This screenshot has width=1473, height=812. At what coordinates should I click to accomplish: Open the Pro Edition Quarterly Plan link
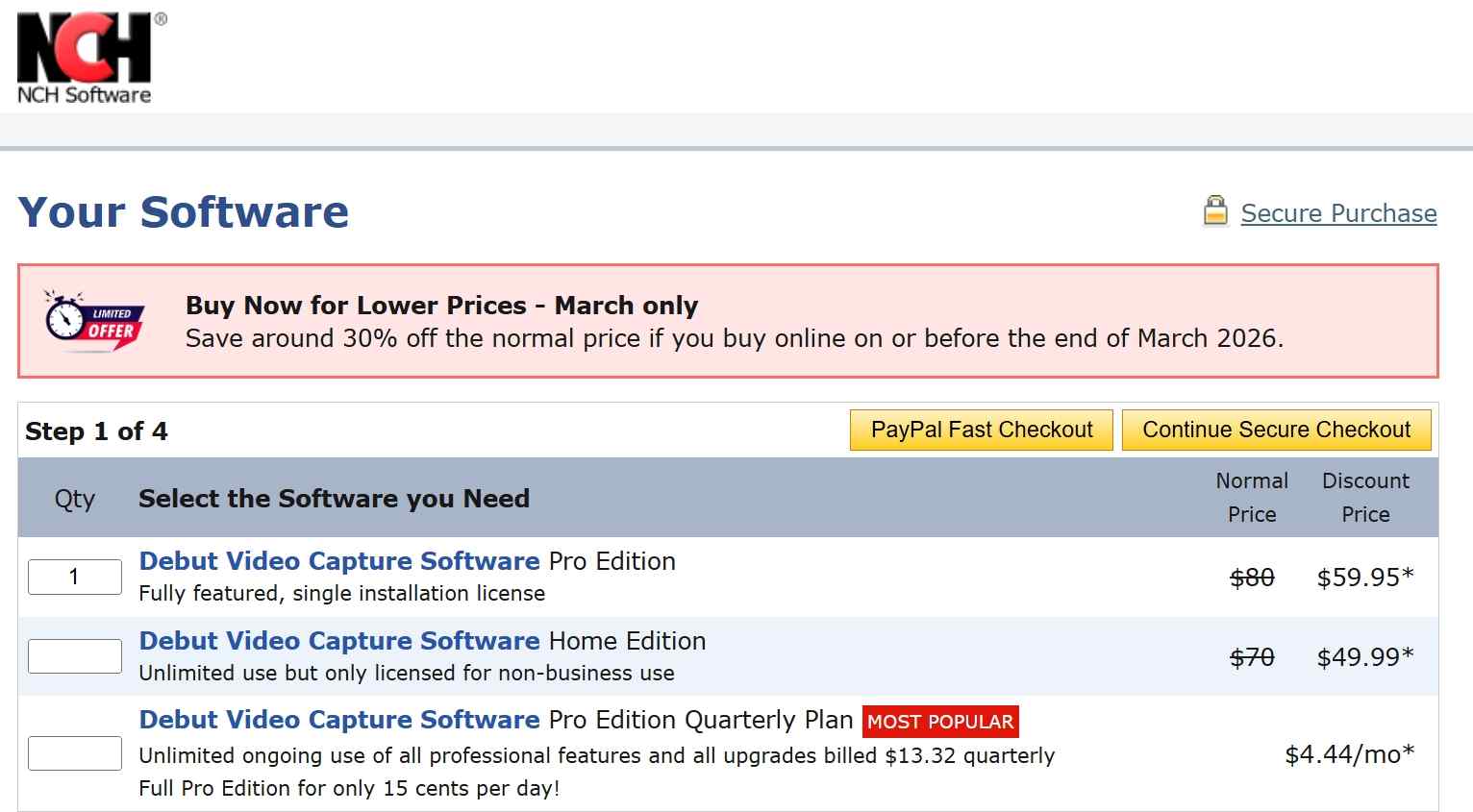pyautogui.click(x=338, y=719)
